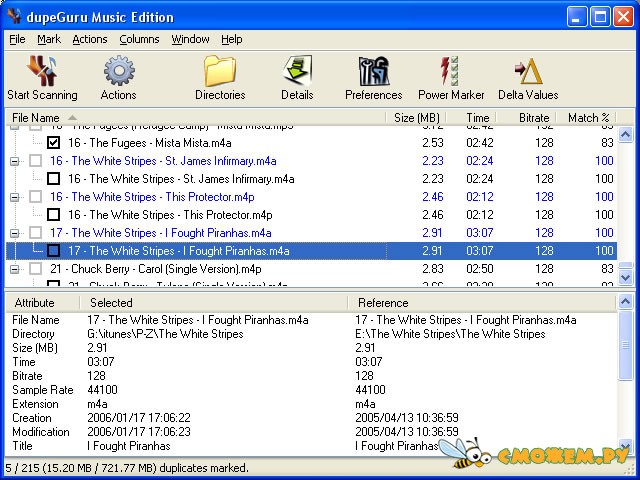This screenshot has width=640, height=480.
Task: Check the black St. James Infirmary.m4a duplicate checkbox
Action: pyautogui.click(x=53, y=179)
